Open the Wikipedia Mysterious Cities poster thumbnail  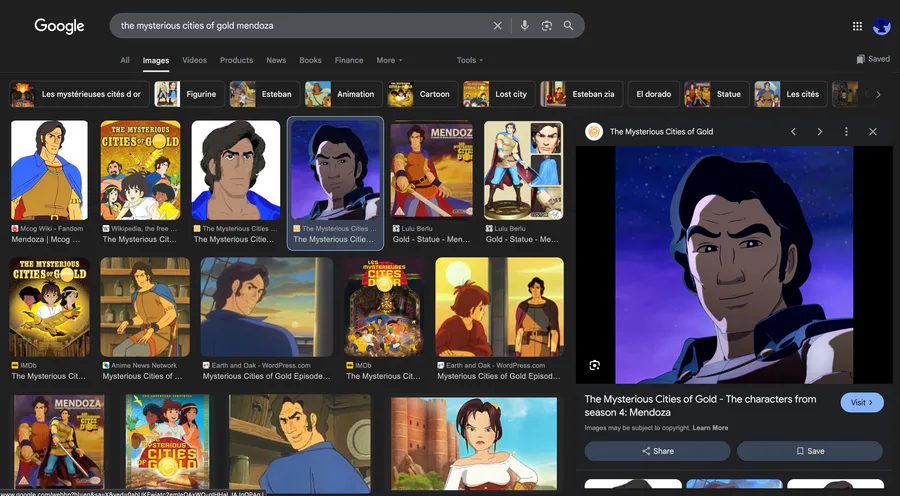(140, 170)
